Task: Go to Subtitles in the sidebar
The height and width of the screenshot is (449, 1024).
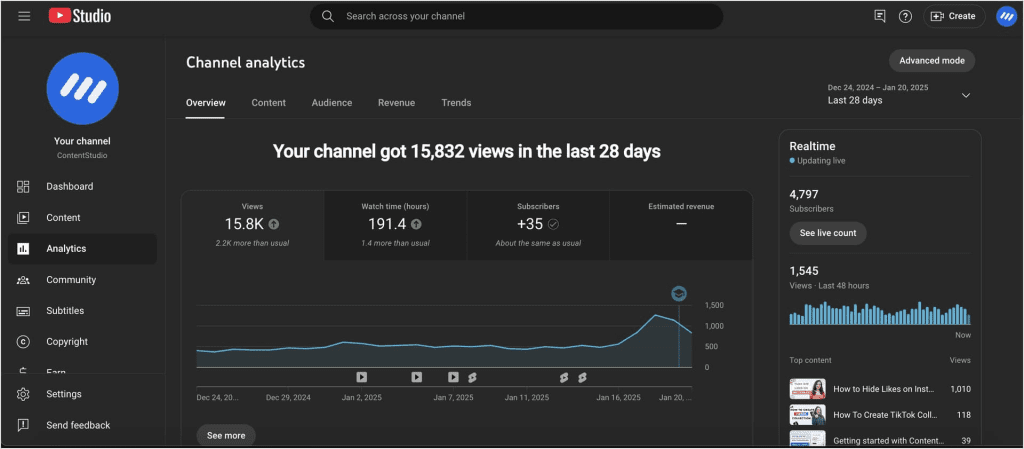Action: tap(65, 311)
